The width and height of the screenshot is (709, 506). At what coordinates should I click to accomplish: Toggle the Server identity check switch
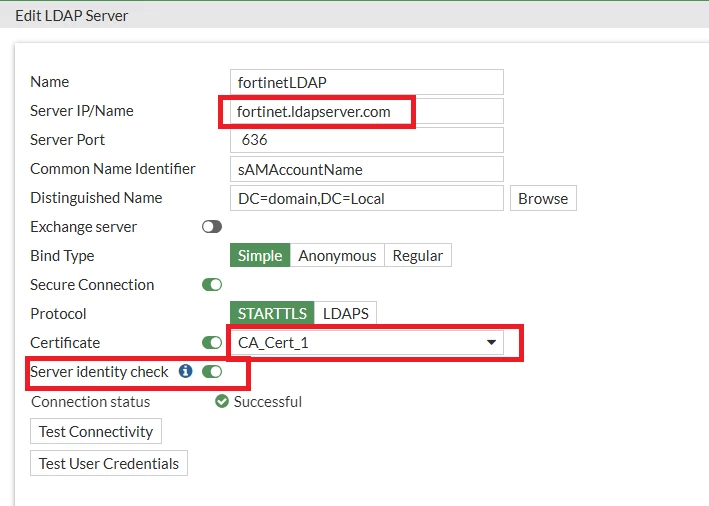212,372
